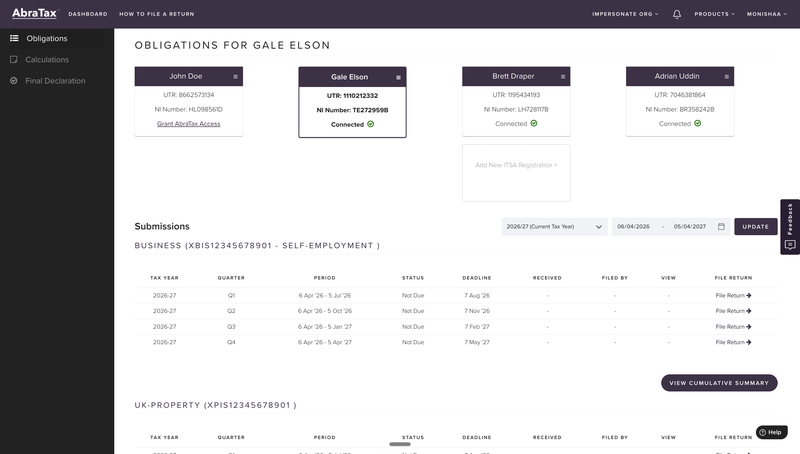Screen dimensions: 800x454
Task: Open the 2026/27 tax year dropdown
Action: 554,226
